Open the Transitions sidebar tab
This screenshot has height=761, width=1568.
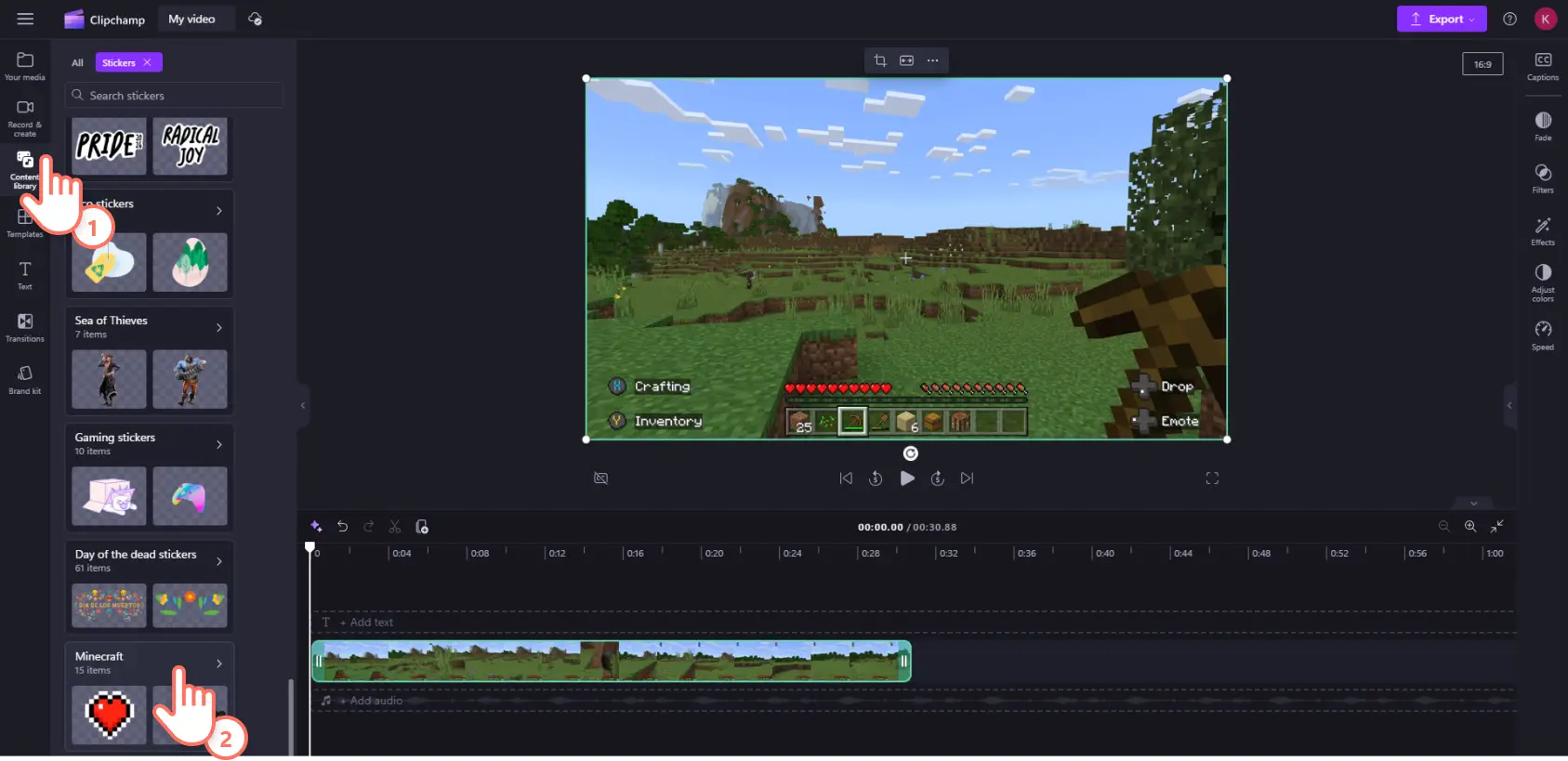pos(25,327)
